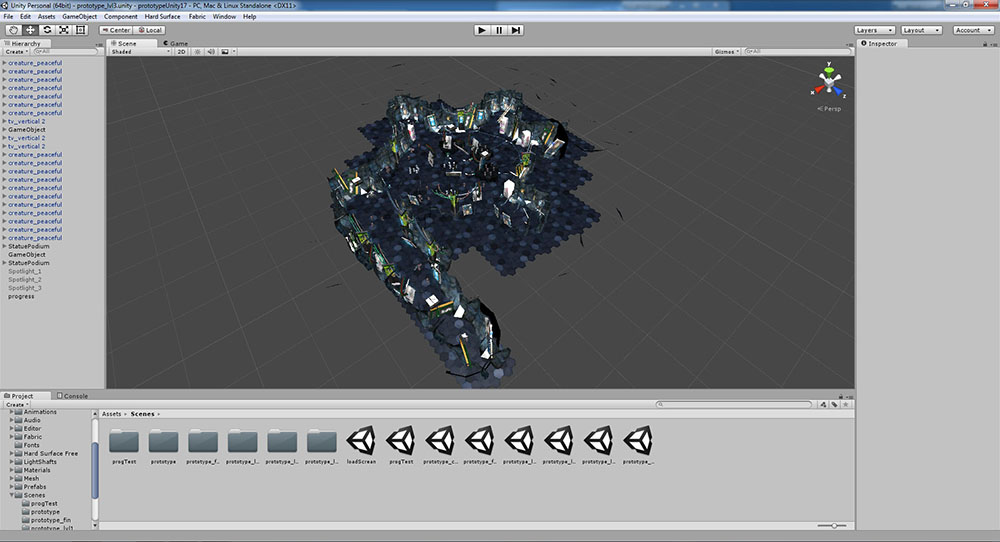Select the Rect transform tool
This screenshot has width=1000, height=542.
81,30
